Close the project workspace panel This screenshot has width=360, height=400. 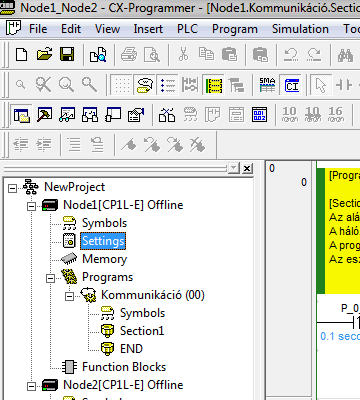[x=247, y=168]
